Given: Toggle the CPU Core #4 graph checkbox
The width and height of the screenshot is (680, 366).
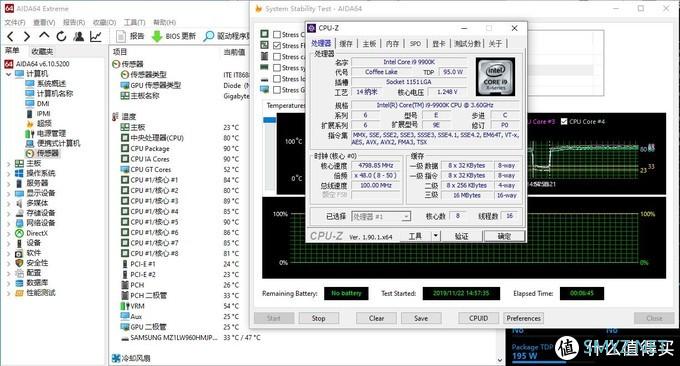Looking at the screenshot, I should click(564, 121).
